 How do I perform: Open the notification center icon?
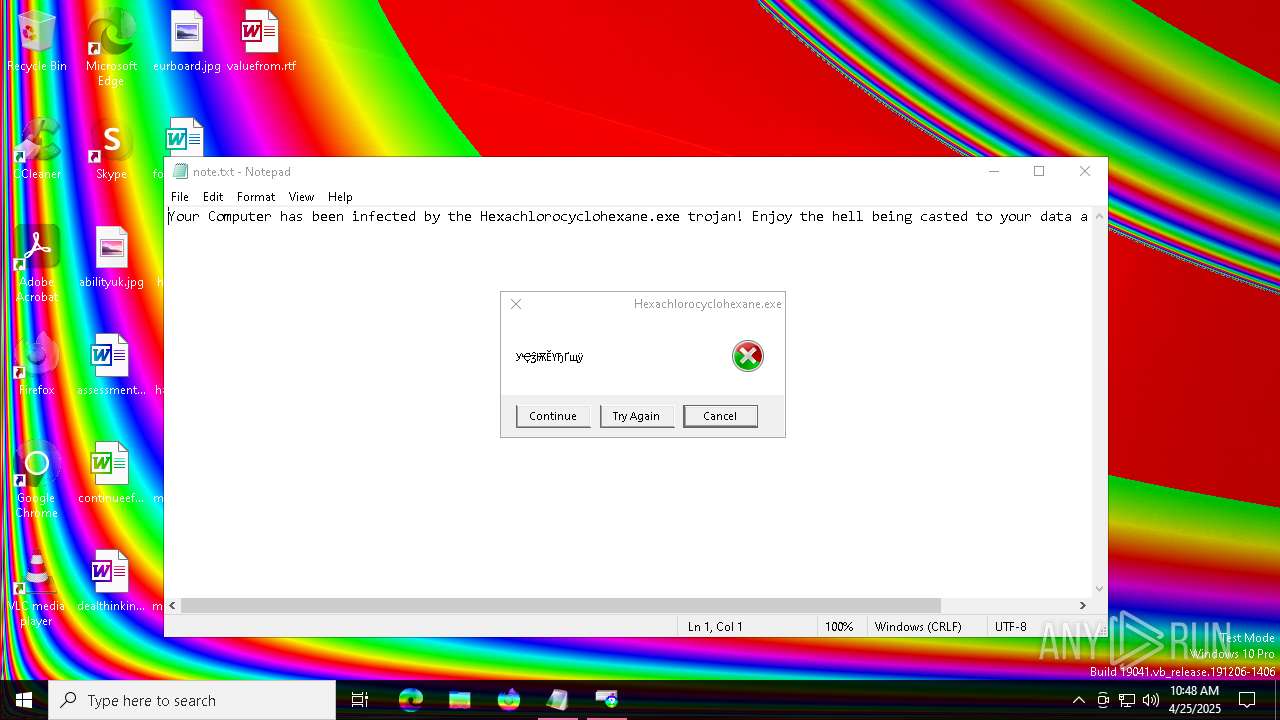[1247, 700]
